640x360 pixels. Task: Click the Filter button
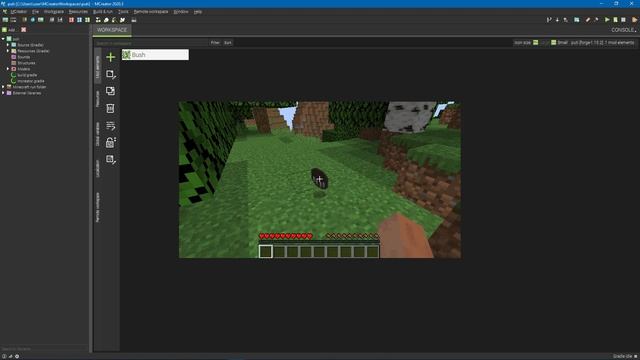(x=215, y=42)
